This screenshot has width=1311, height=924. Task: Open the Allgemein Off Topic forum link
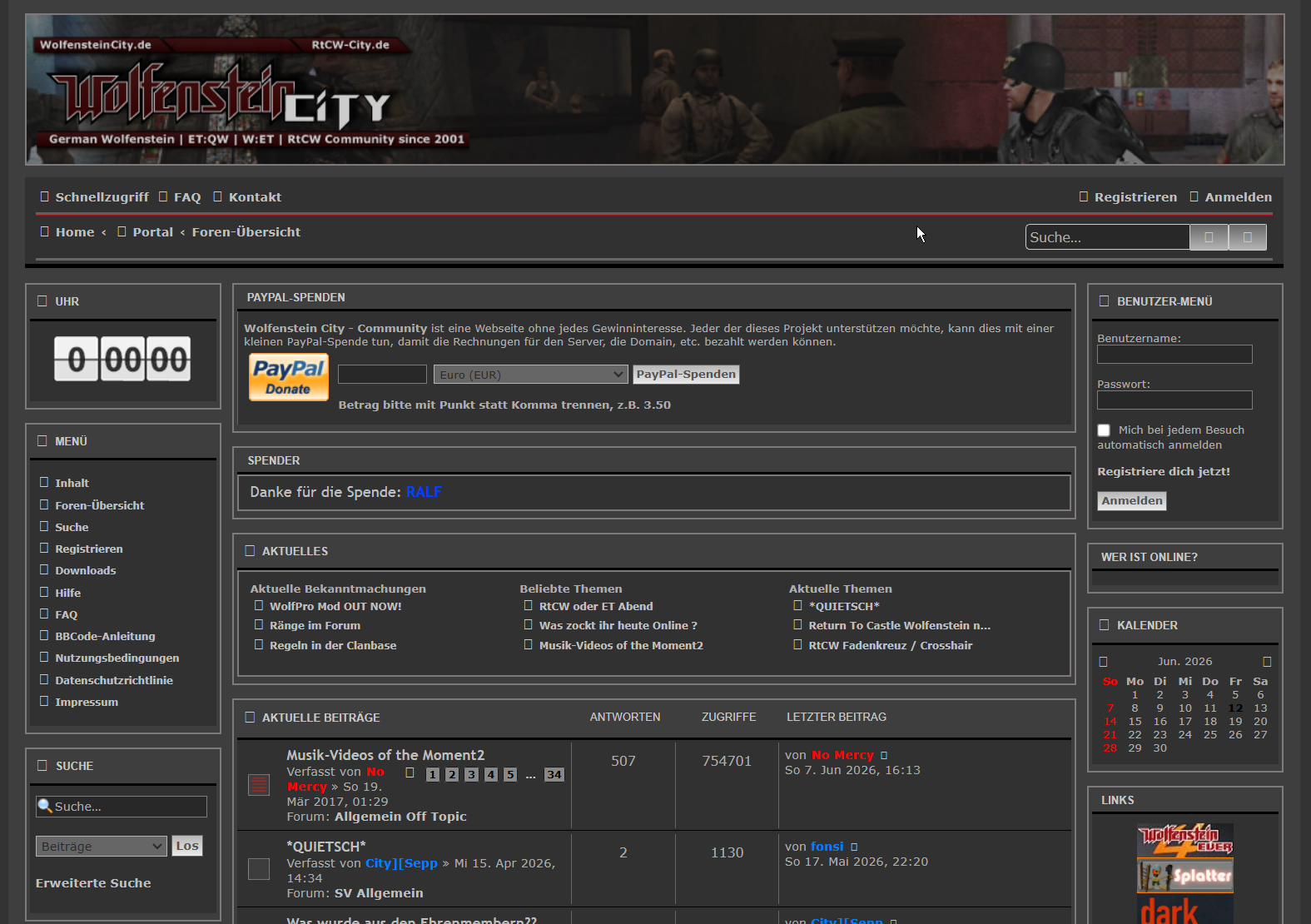400,817
